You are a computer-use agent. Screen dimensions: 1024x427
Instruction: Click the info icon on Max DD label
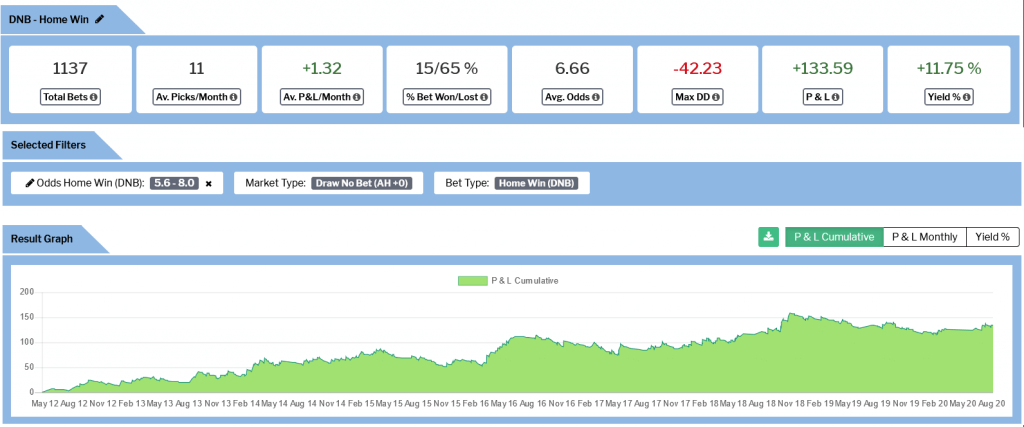tap(717, 97)
